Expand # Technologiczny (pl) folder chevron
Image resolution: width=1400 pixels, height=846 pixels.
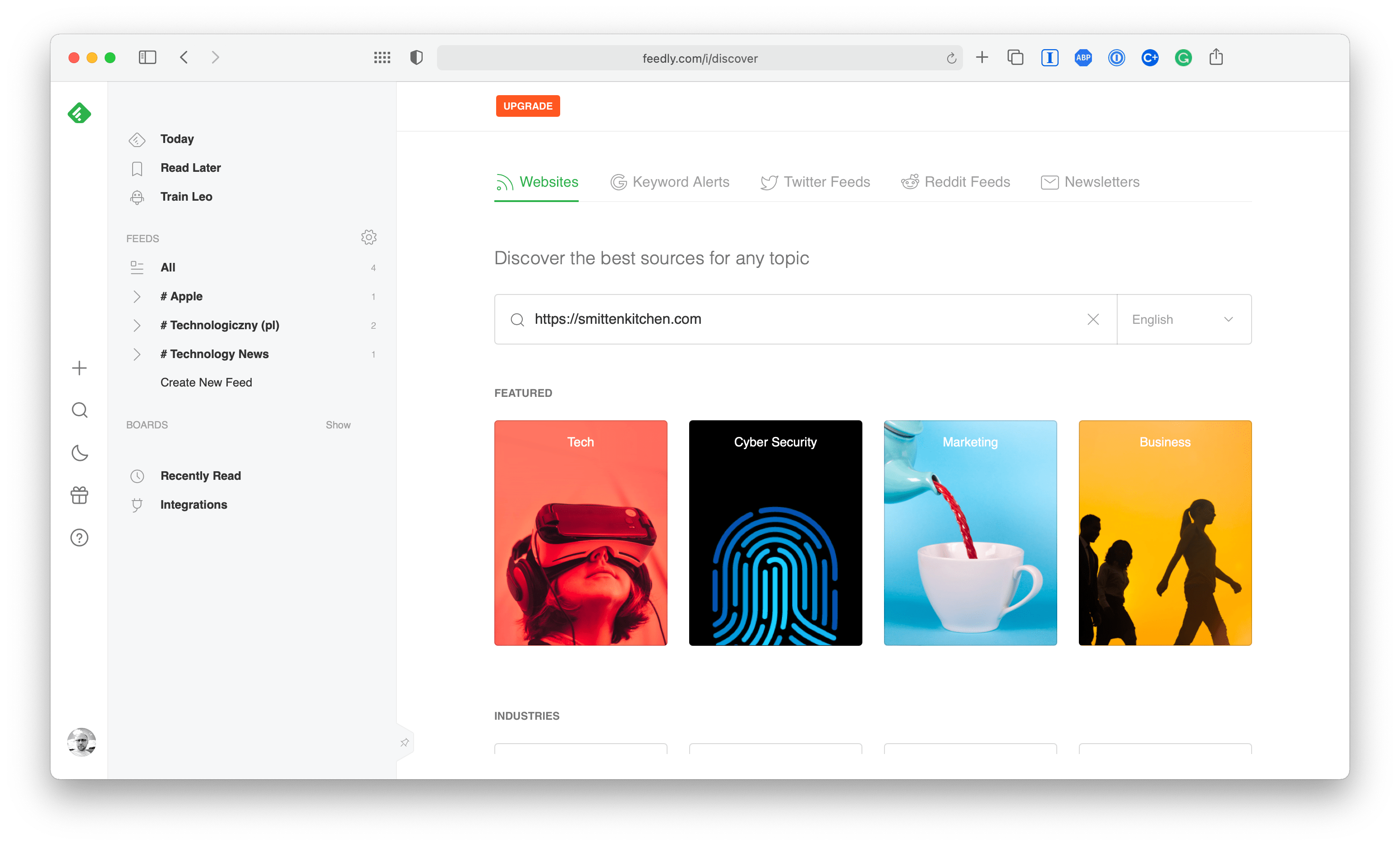[136, 325]
